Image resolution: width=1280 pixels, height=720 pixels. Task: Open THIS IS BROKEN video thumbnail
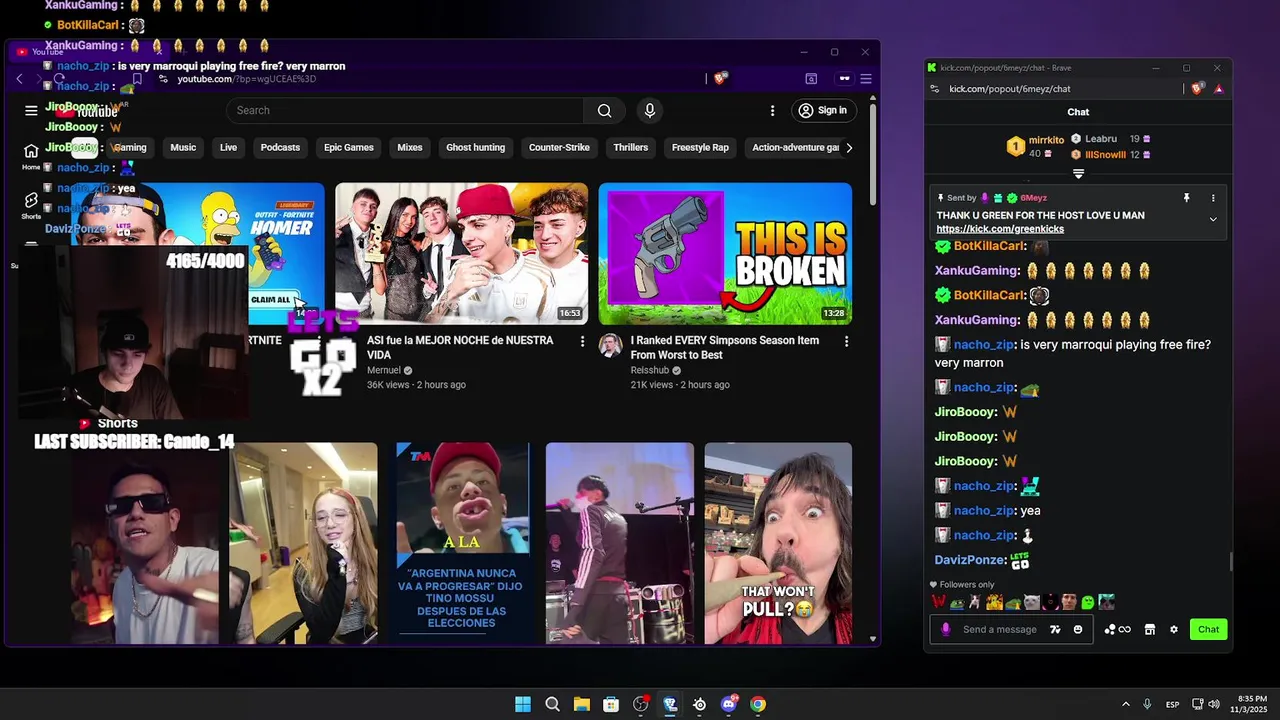coord(725,254)
